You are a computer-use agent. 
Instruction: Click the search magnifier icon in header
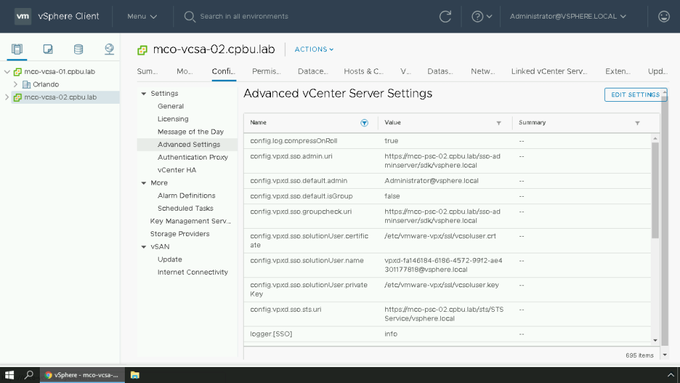coord(189,16)
